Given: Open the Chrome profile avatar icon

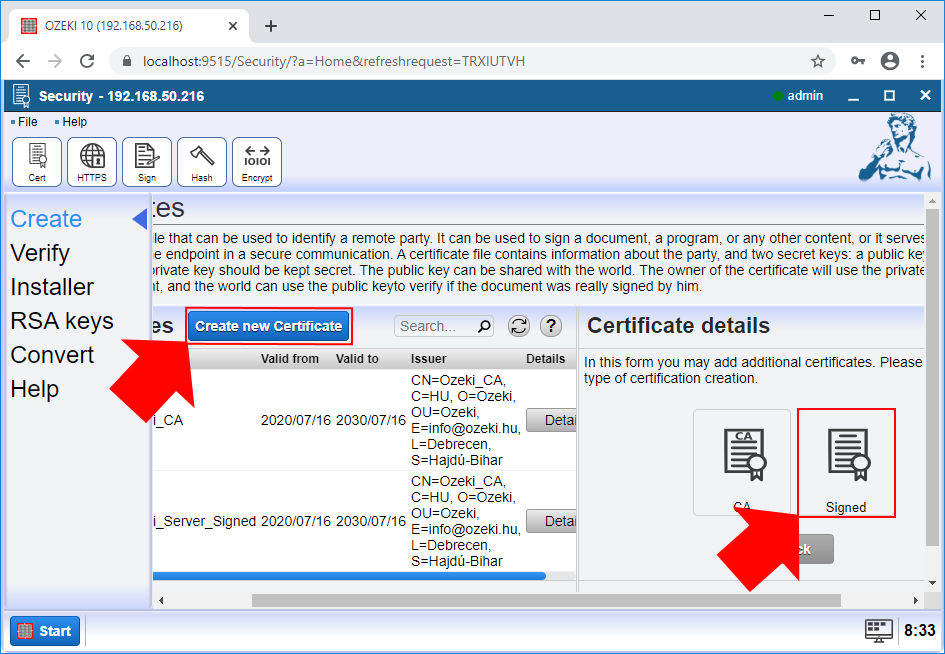Looking at the screenshot, I should pyautogui.click(x=890, y=61).
